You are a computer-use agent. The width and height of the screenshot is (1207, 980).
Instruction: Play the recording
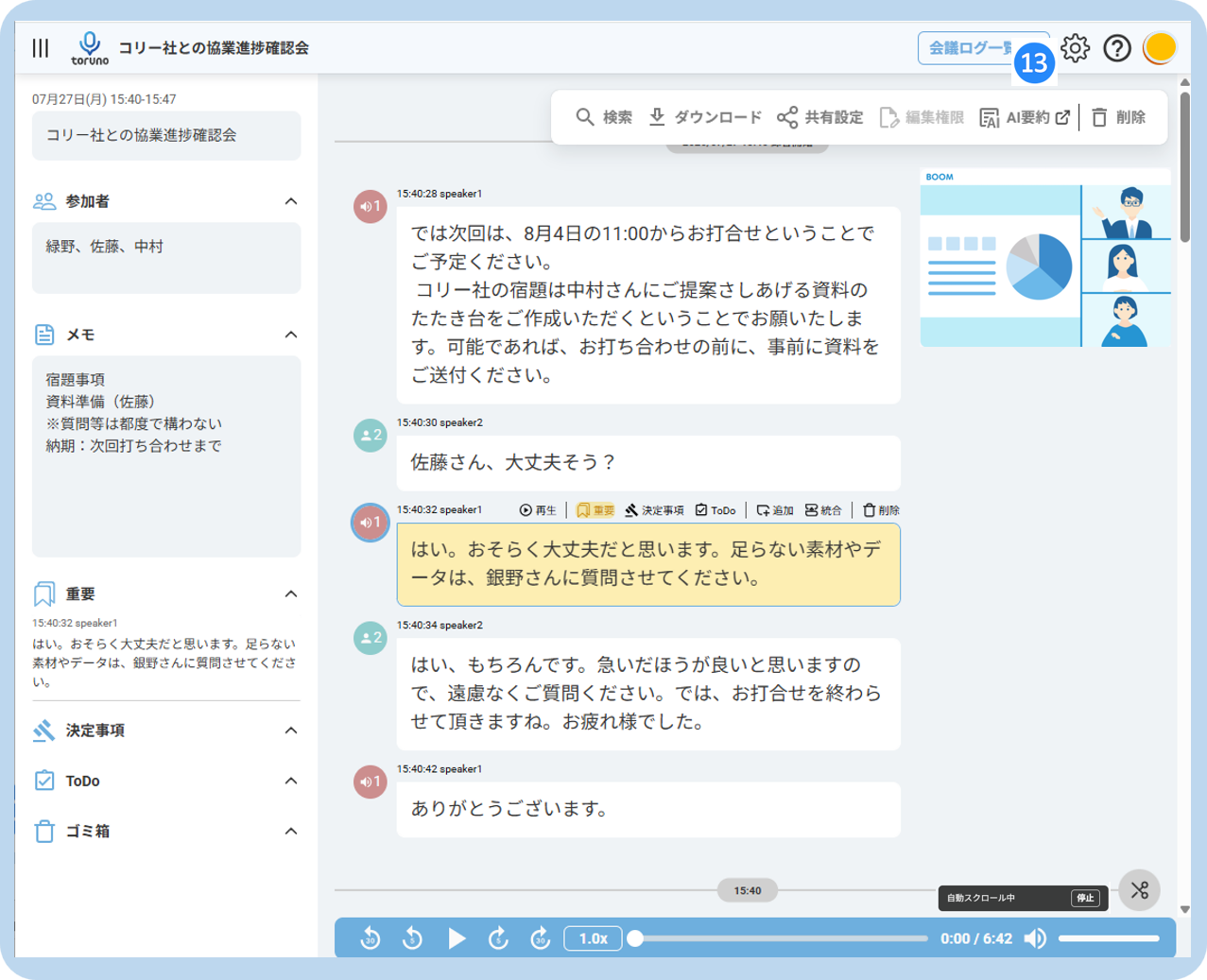click(x=457, y=938)
